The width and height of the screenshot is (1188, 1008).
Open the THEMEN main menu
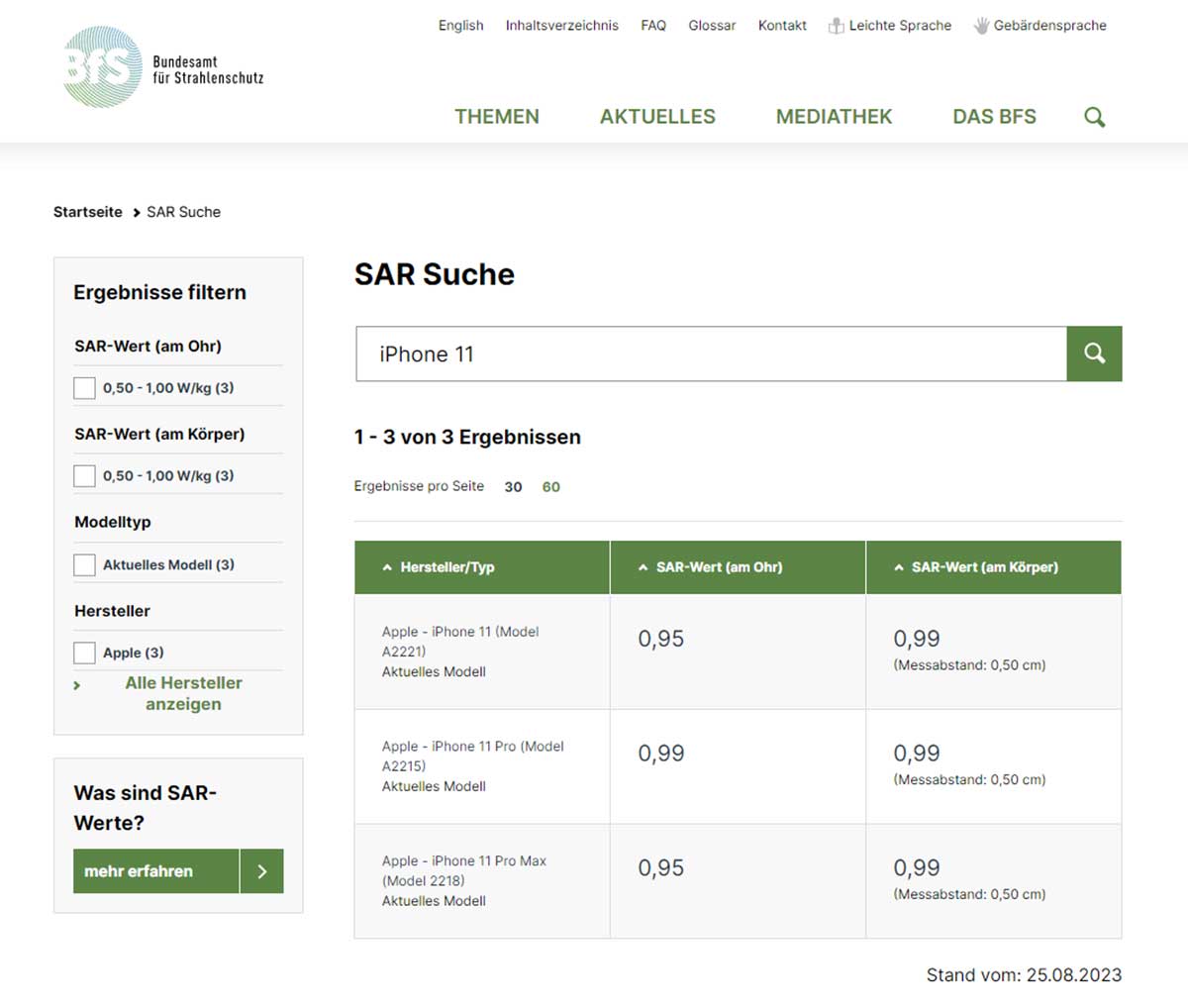coord(497,117)
